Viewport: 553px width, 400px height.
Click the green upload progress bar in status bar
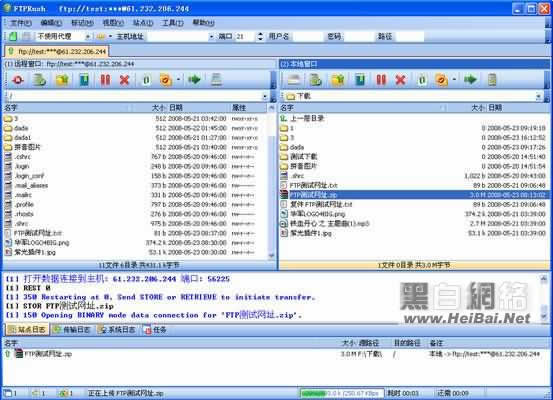[341, 393]
